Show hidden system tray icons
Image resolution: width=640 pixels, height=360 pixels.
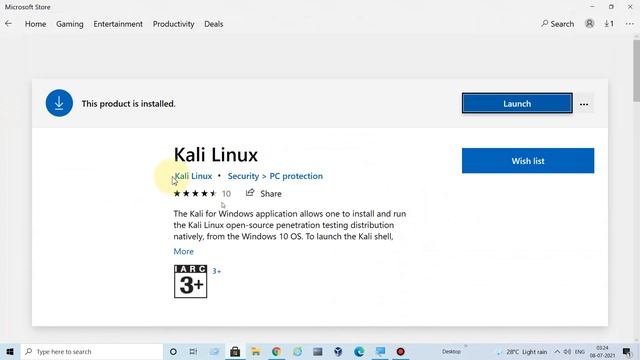557,351
